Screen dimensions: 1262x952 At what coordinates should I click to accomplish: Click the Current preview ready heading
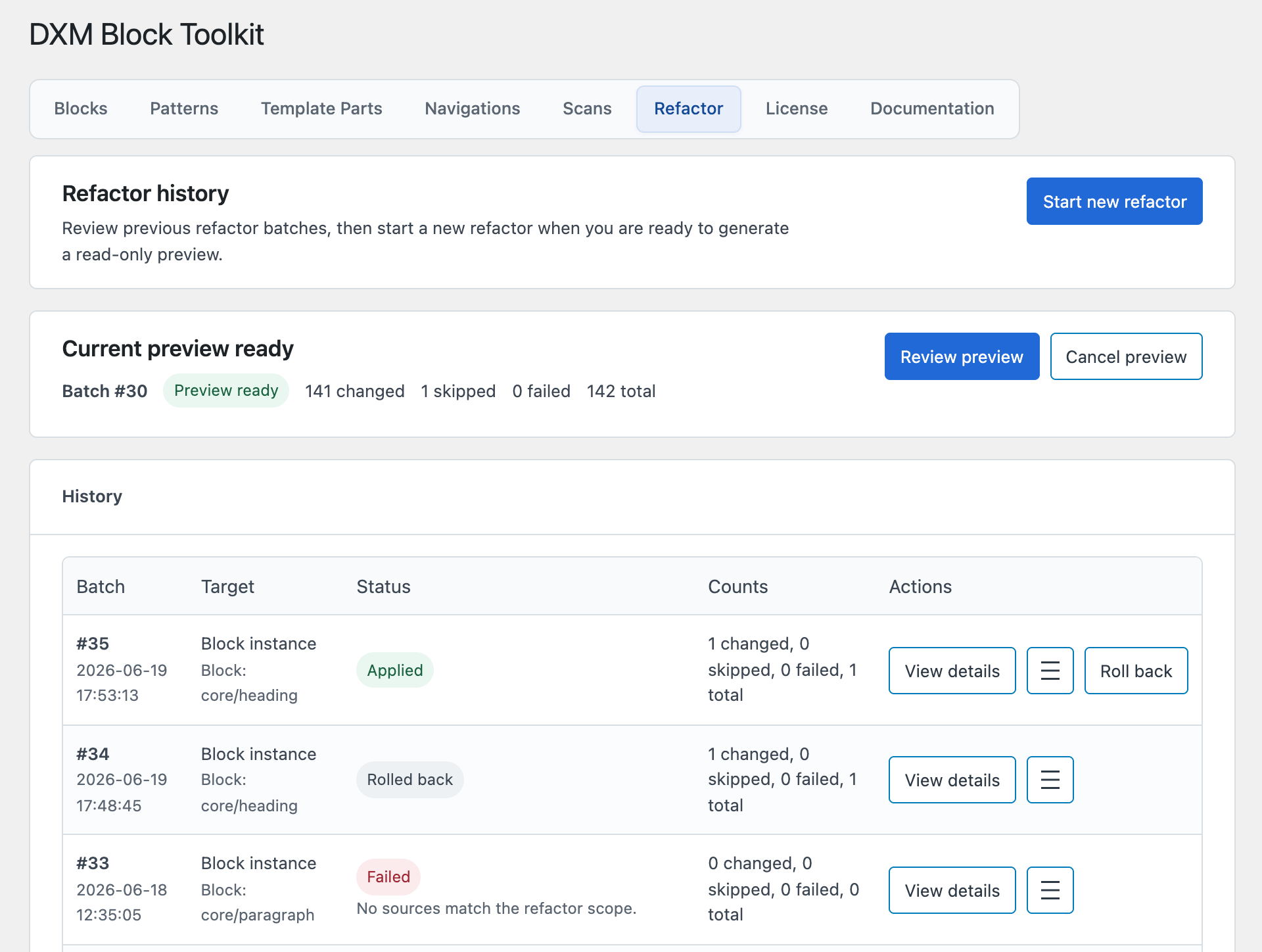[x=177, y=348]
